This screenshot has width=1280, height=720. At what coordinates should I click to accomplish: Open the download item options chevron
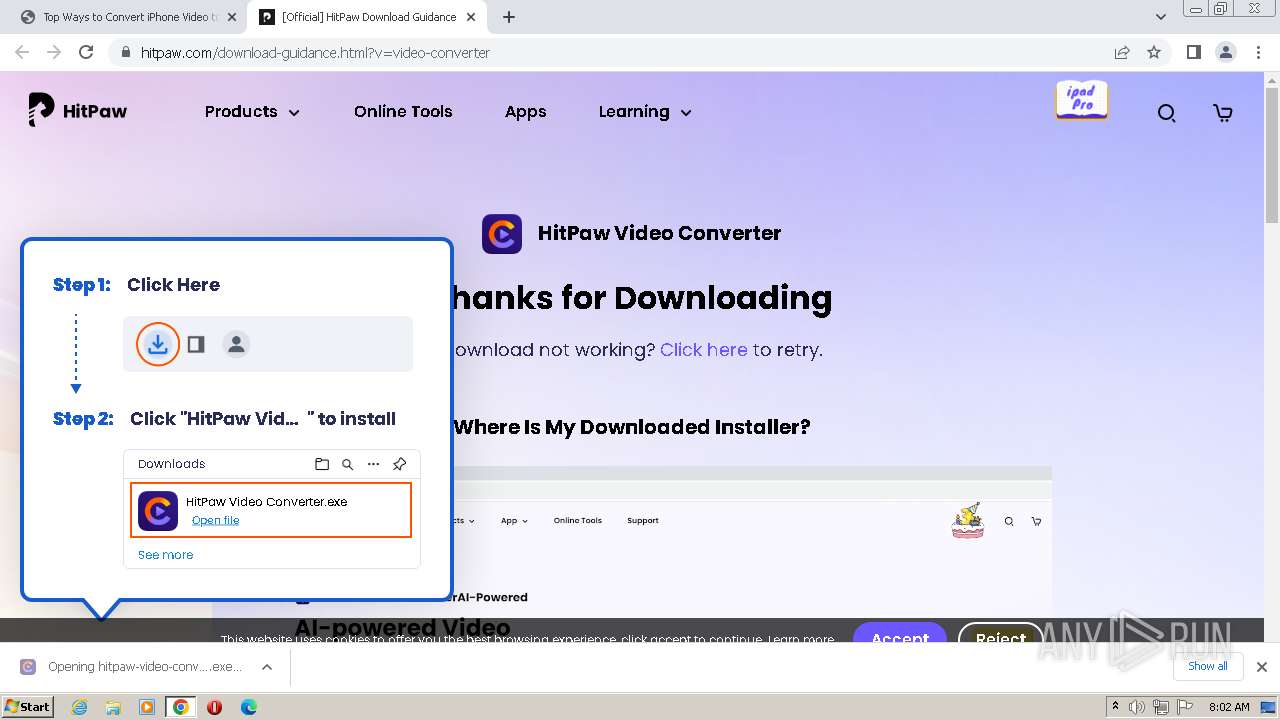(267, 667)
